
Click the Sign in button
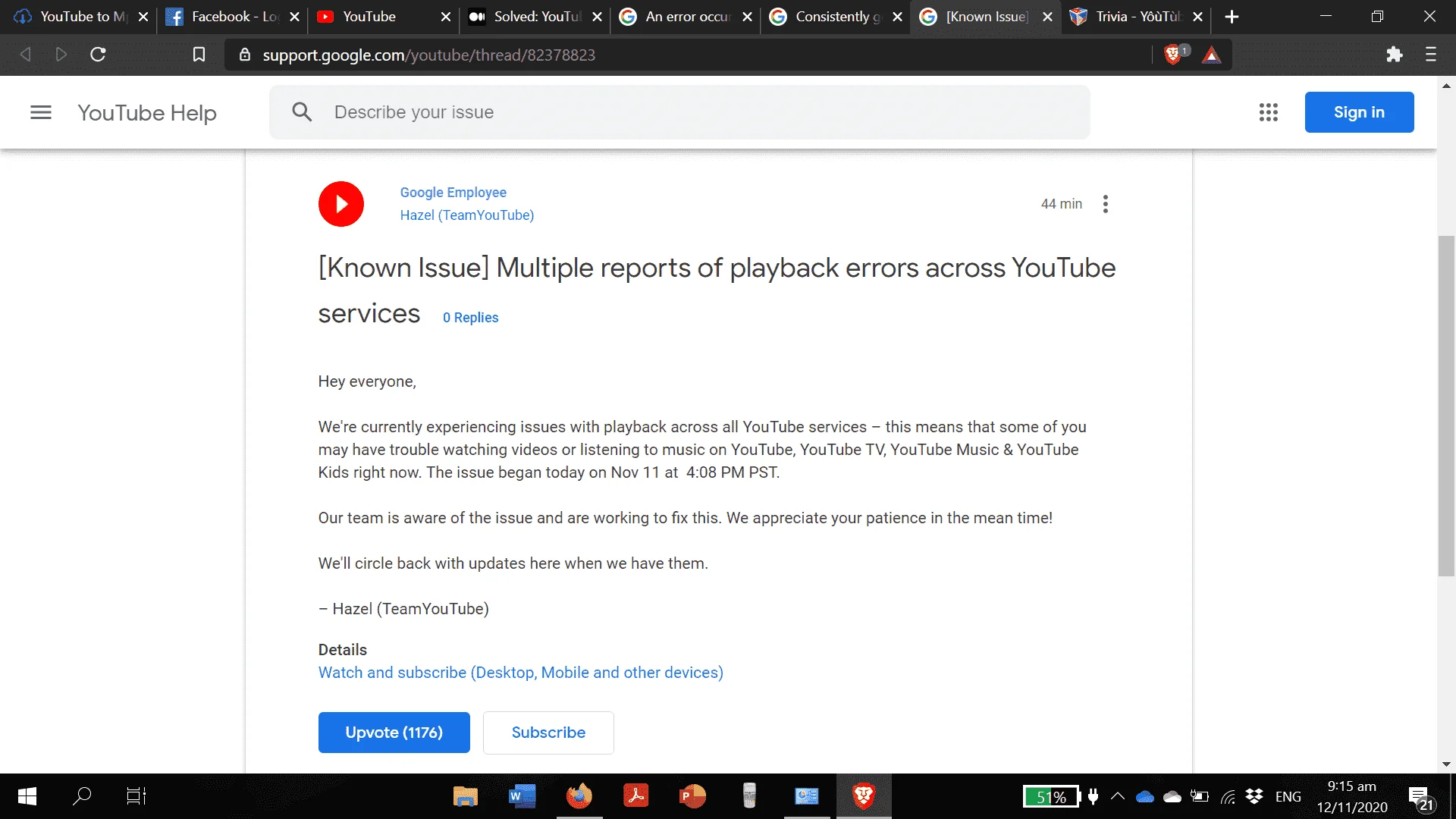click(1359, 112)
